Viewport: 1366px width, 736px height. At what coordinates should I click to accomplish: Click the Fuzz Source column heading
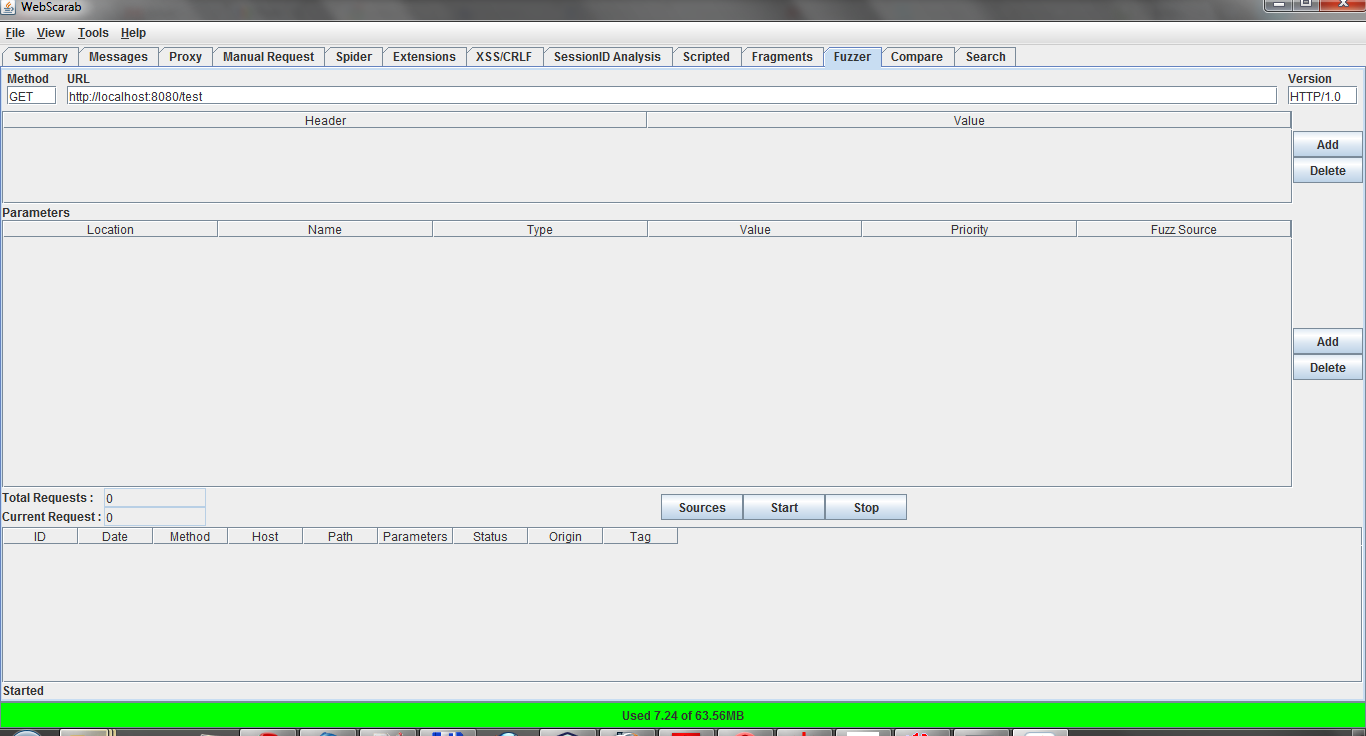point(1184,229)
